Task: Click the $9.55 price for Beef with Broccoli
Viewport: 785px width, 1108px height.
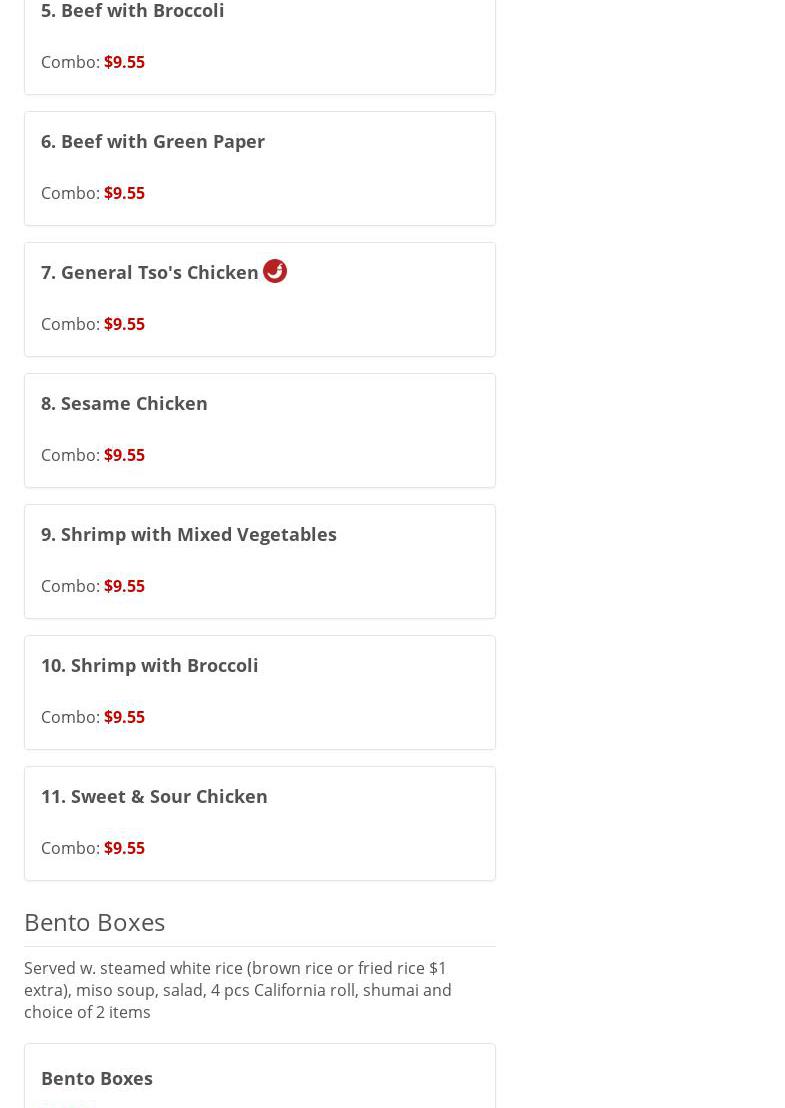Action: click(124, 62)
